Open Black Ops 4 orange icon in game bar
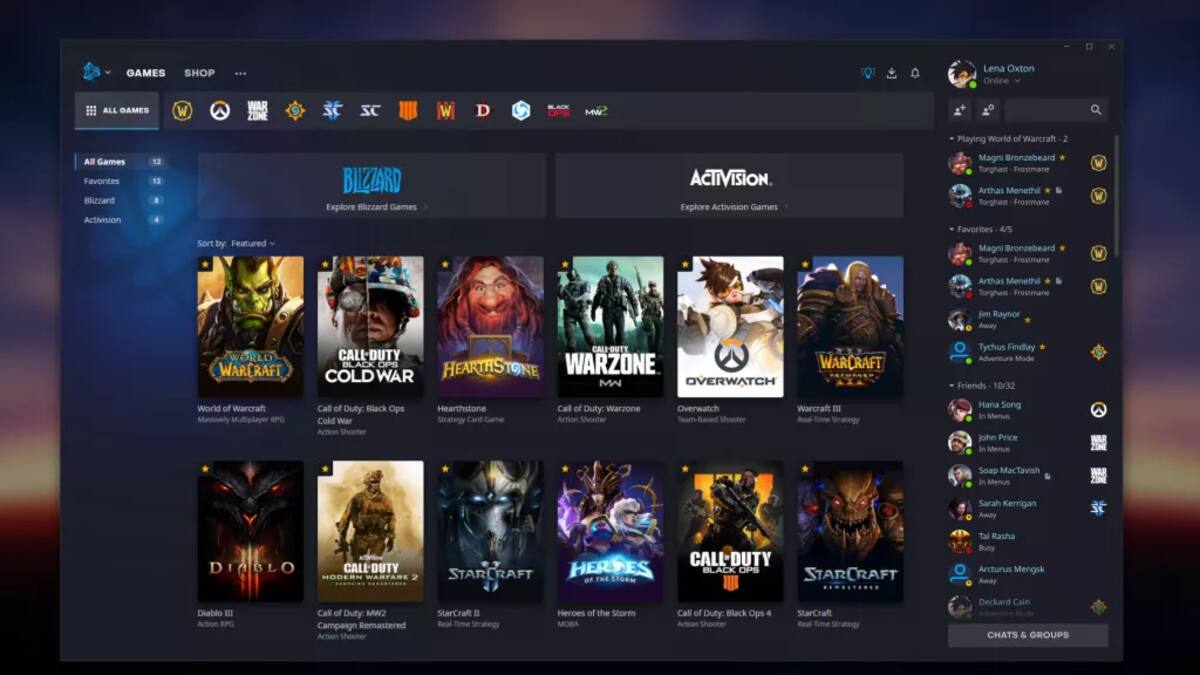 408,111
